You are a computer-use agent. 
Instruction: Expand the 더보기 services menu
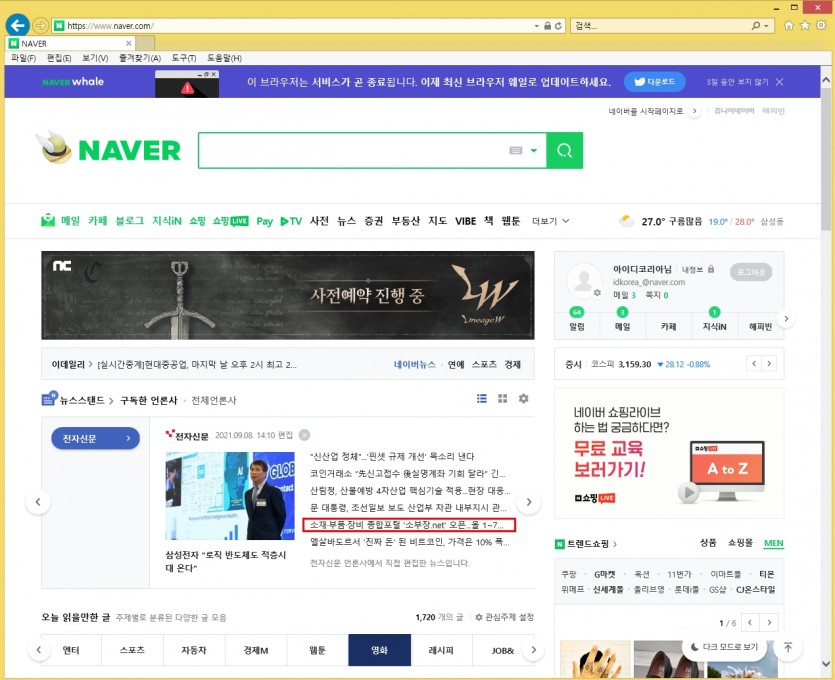click(550, 221)
